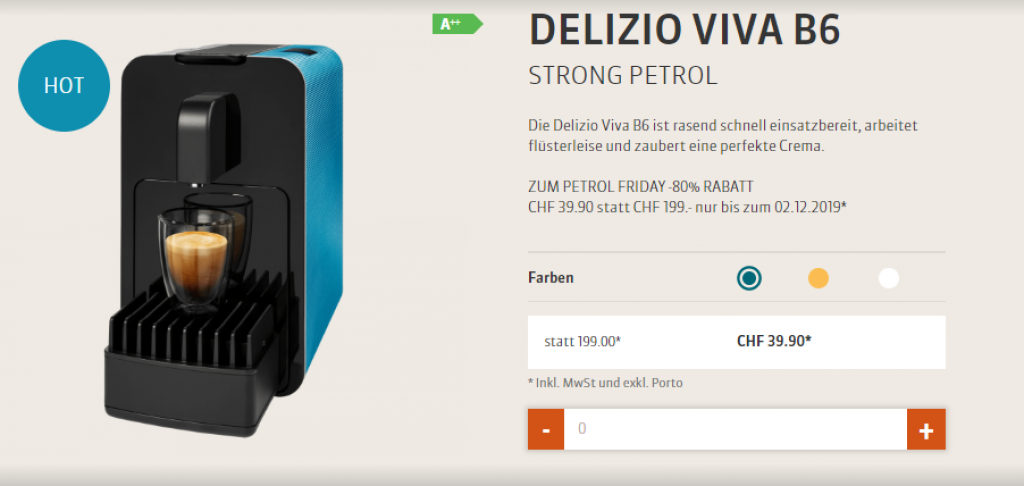Click the Inkl. MwSt footnote text
Screen dimensions: 1024x486
point(605,383)
